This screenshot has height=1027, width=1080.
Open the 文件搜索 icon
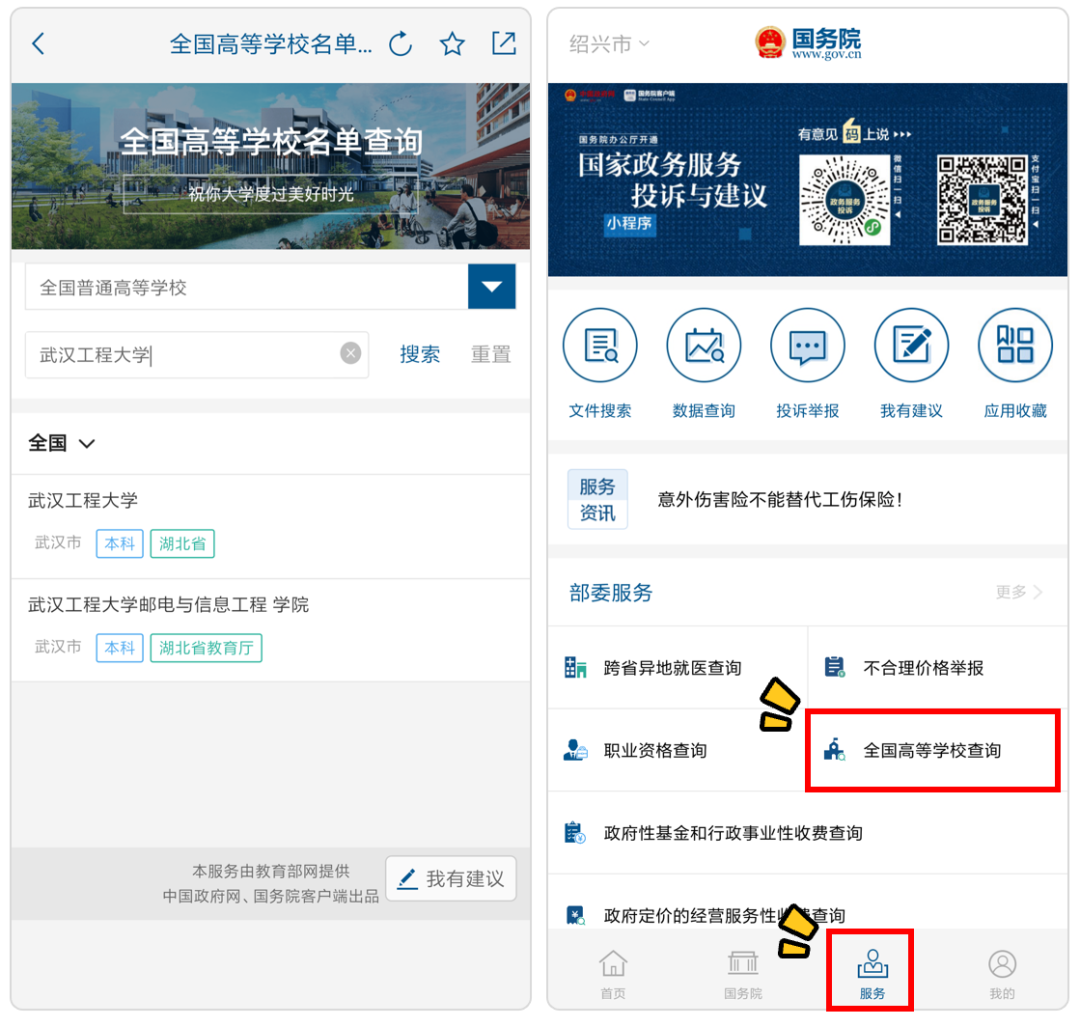[600, 345]
